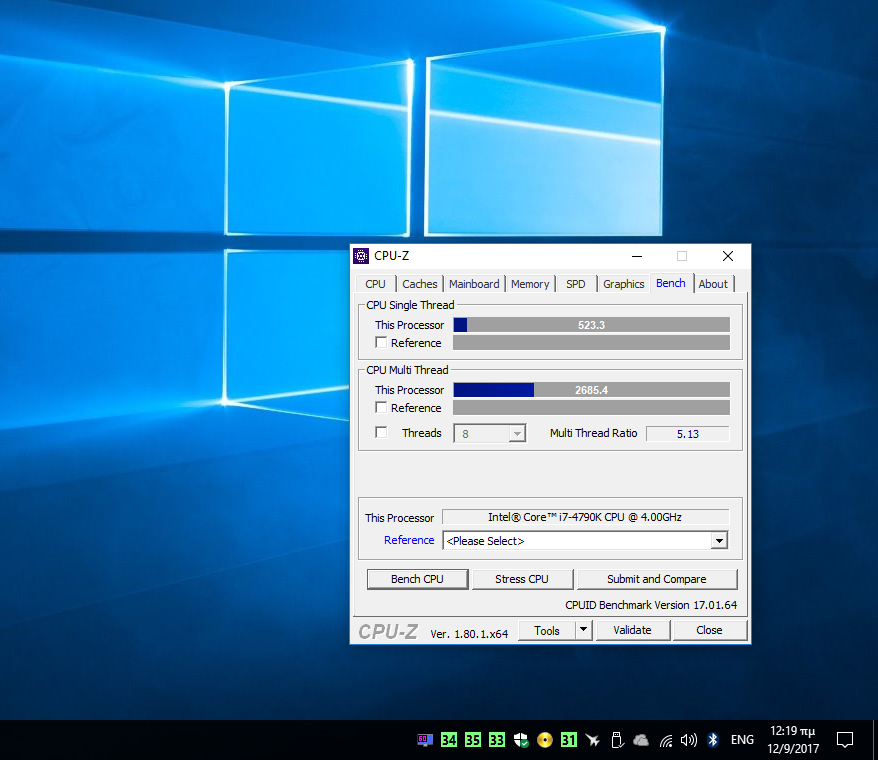Open the Wi-Fi network tray icon

click(665, 741)
